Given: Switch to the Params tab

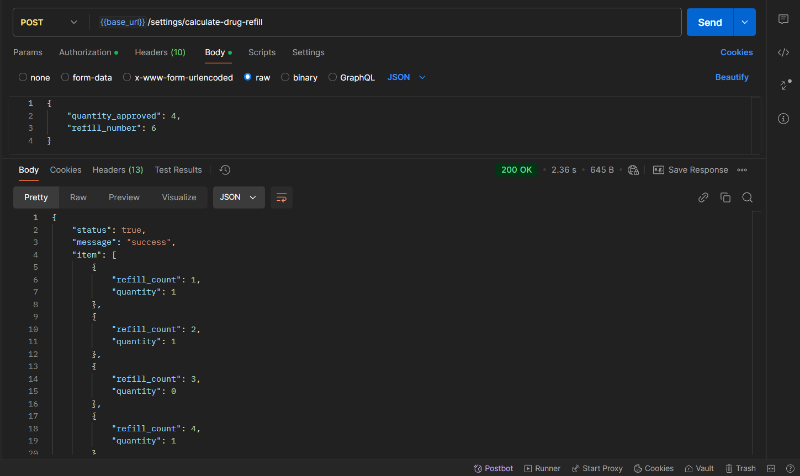Looking at the screenshot, I should tap(28, 52).
